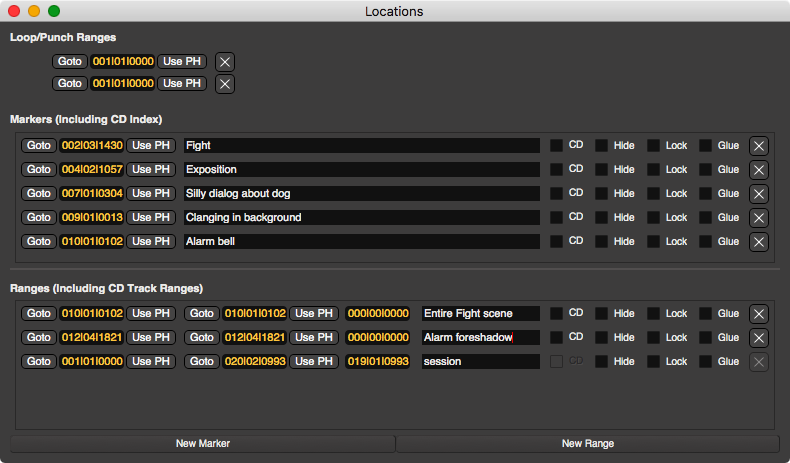Enable Lock for Alarm bell marker
The image size is (790, 463).
tap(654, 242)
